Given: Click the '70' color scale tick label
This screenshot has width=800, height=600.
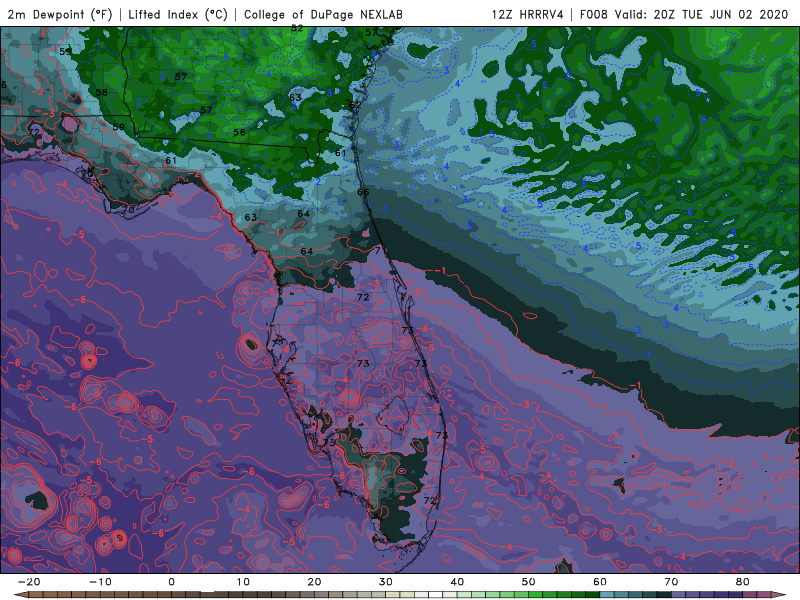Looking at the screenshot, I should tap(671, 582).
